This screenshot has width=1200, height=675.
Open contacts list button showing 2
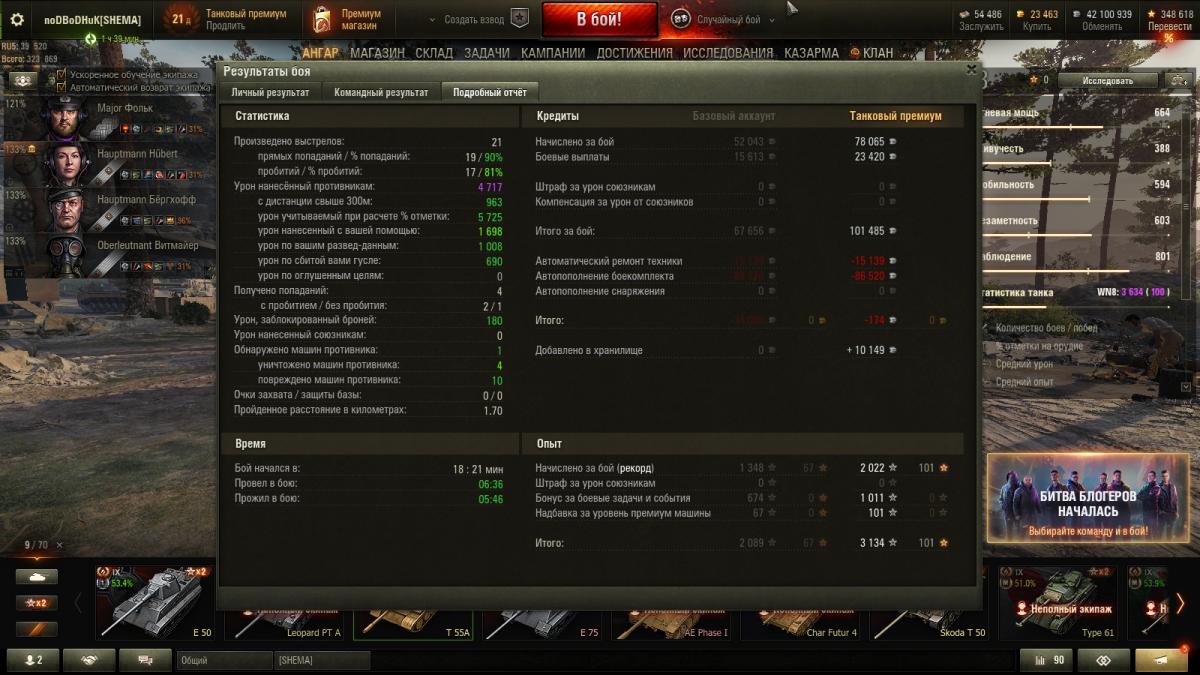33,660
